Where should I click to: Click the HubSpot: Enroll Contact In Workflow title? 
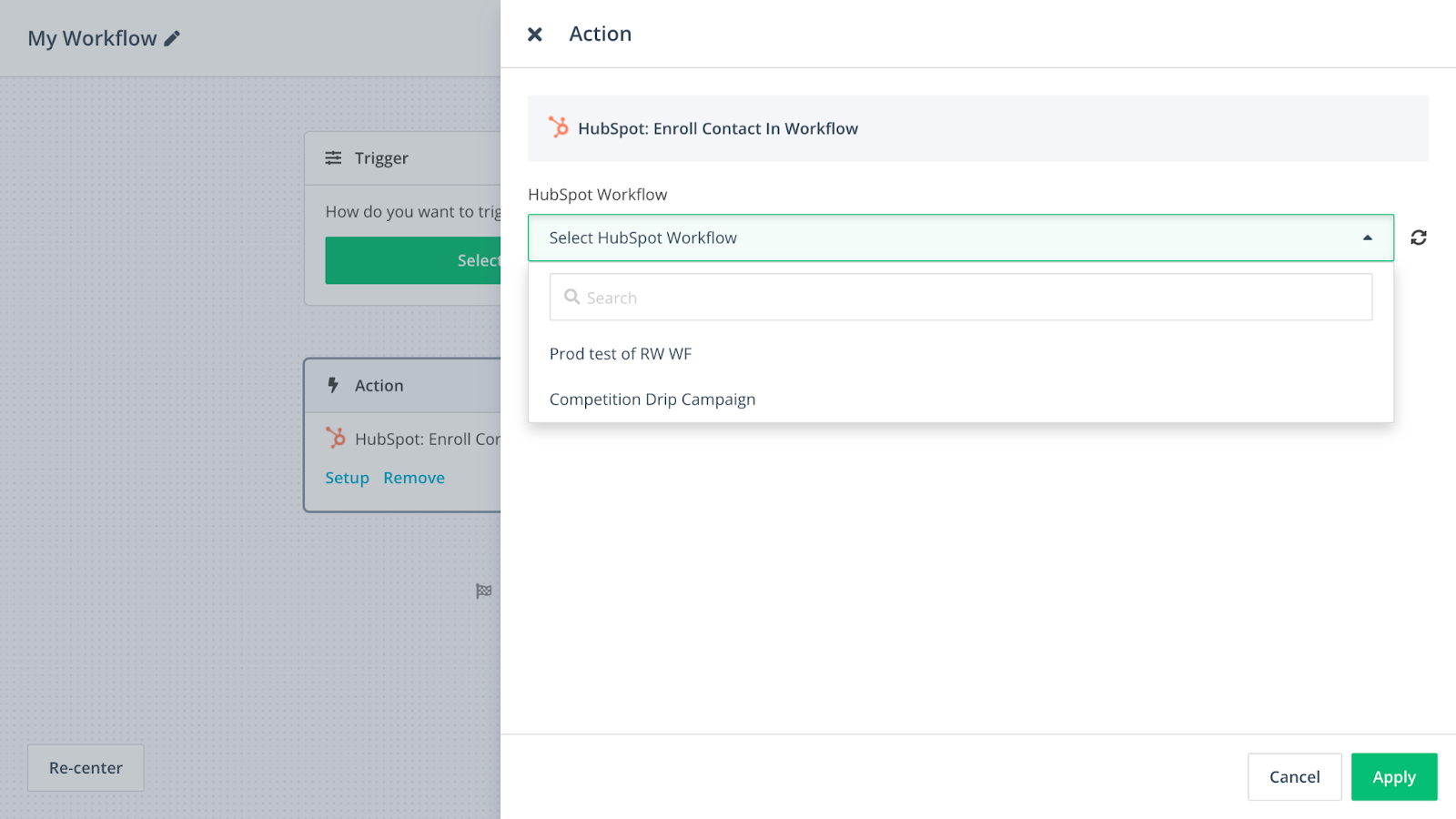(718, 128)
